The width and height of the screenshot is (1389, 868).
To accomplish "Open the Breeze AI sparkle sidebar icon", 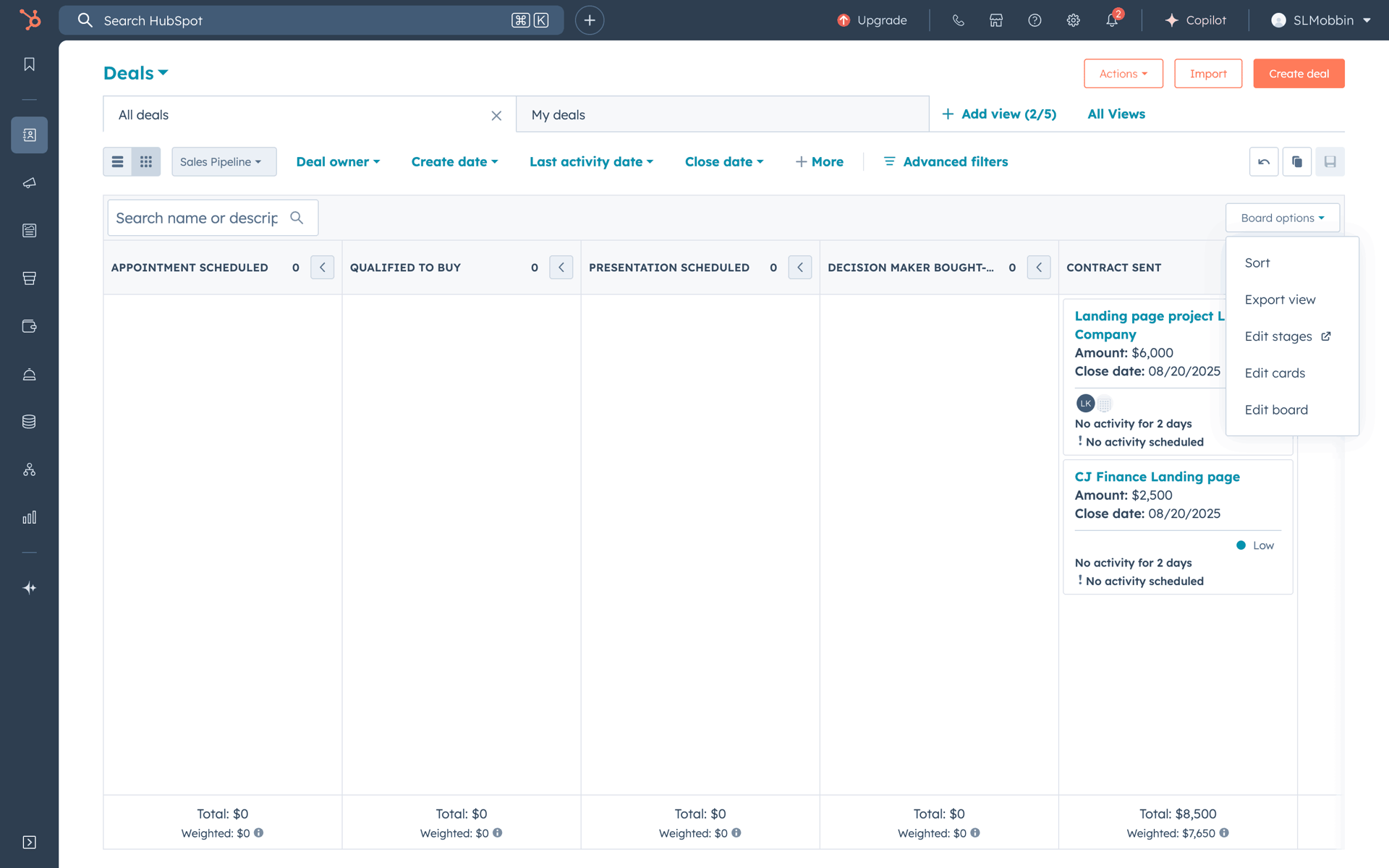I will click(x=29, y=588).
